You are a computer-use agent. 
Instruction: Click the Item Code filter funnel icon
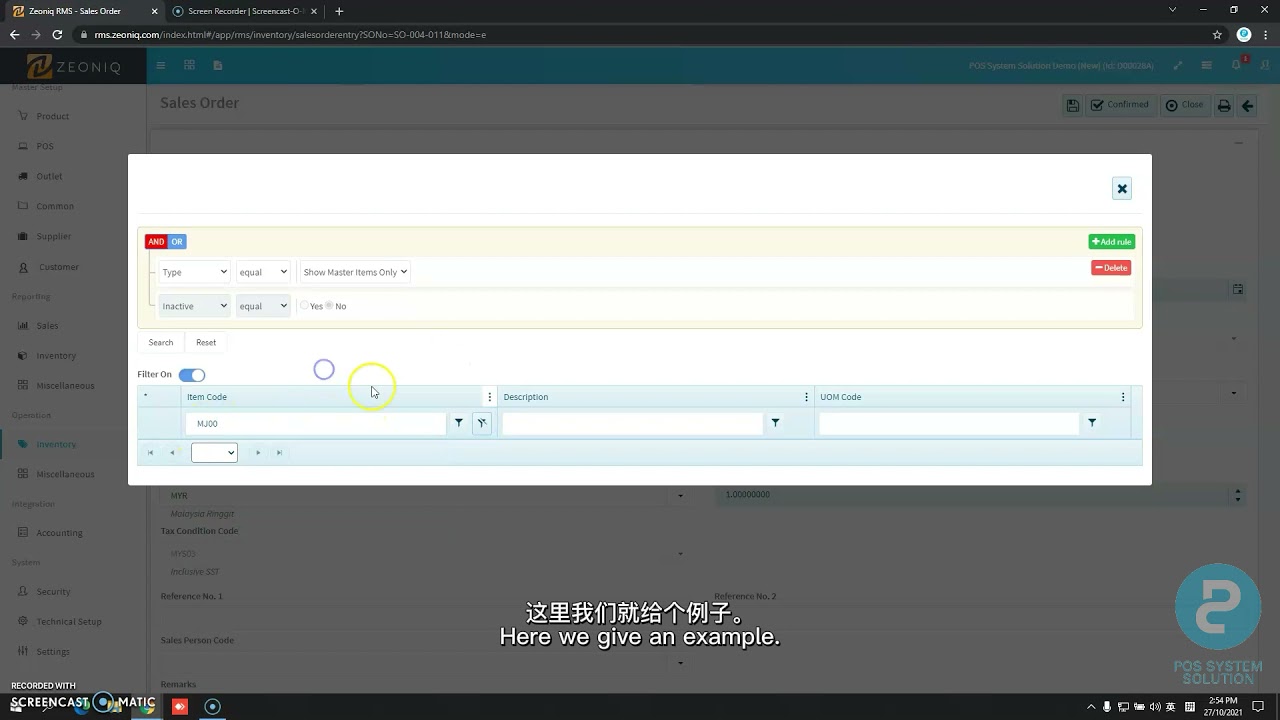pyautogui.click(x=459, y=423)
